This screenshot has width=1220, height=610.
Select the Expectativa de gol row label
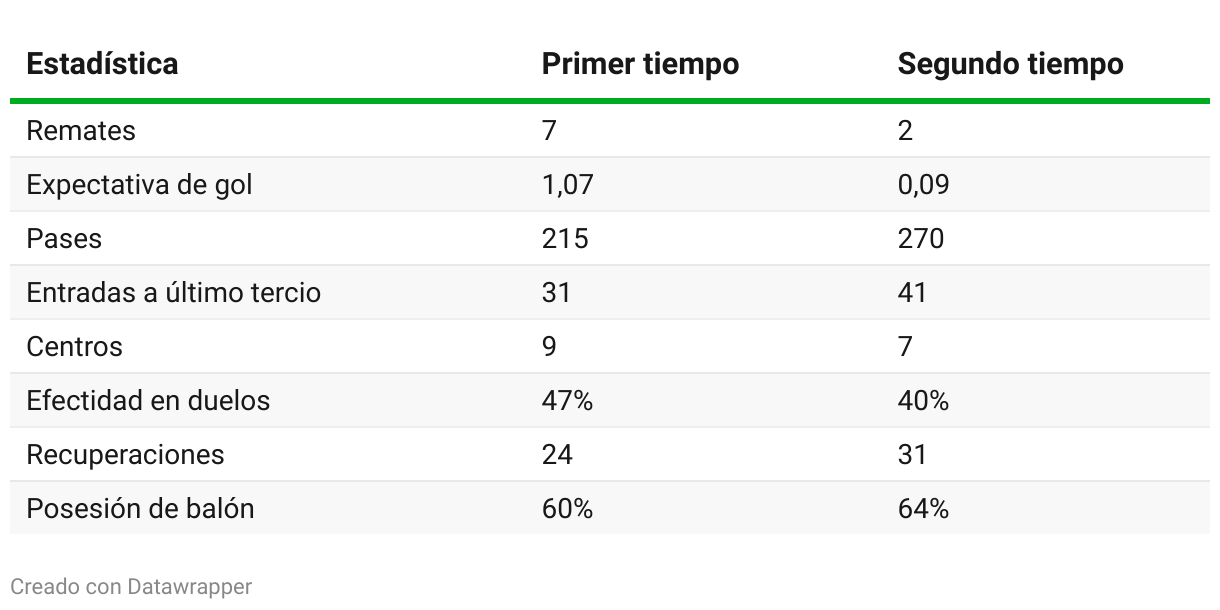[139, 185]
